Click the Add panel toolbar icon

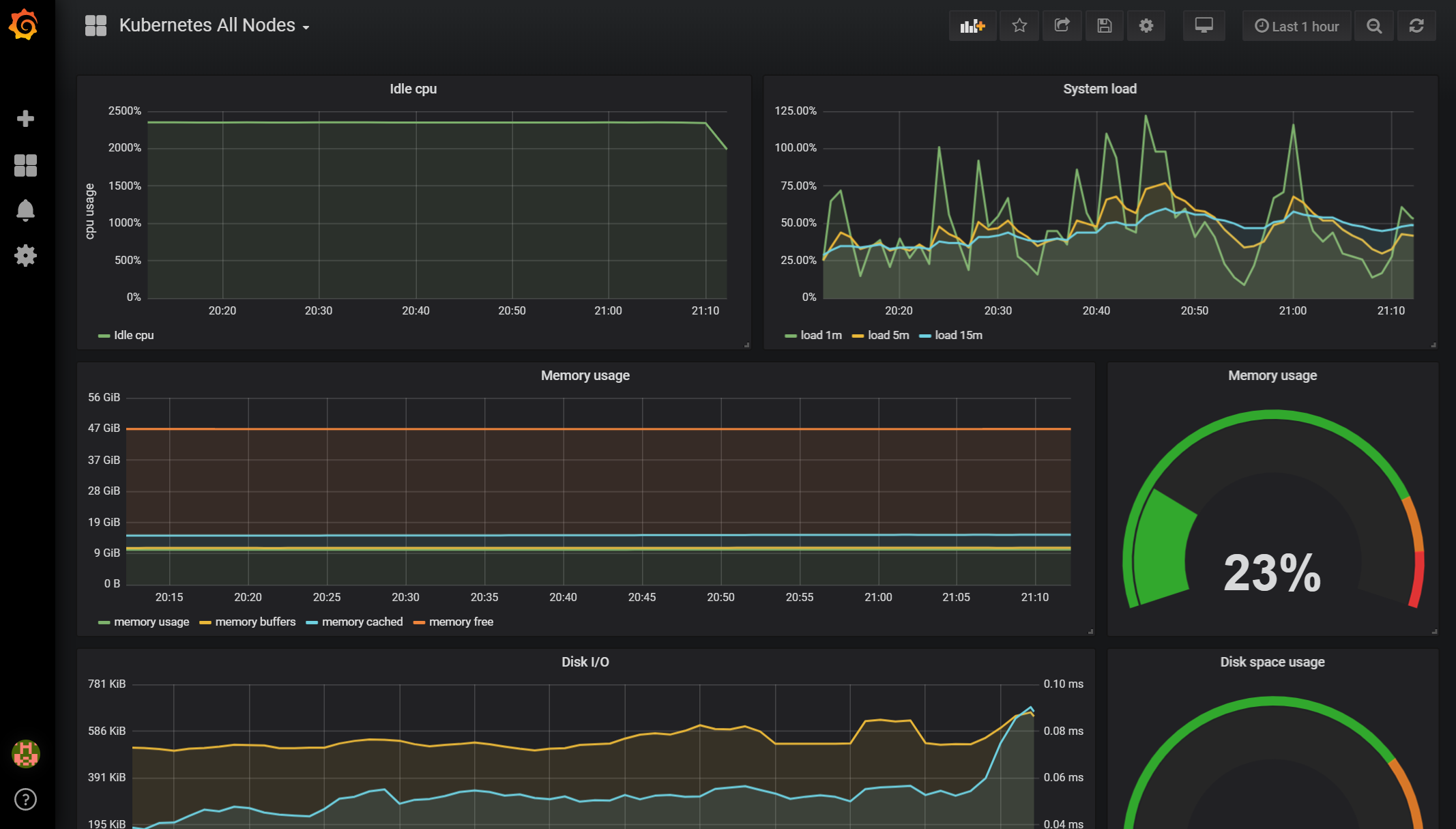(972, 26)
